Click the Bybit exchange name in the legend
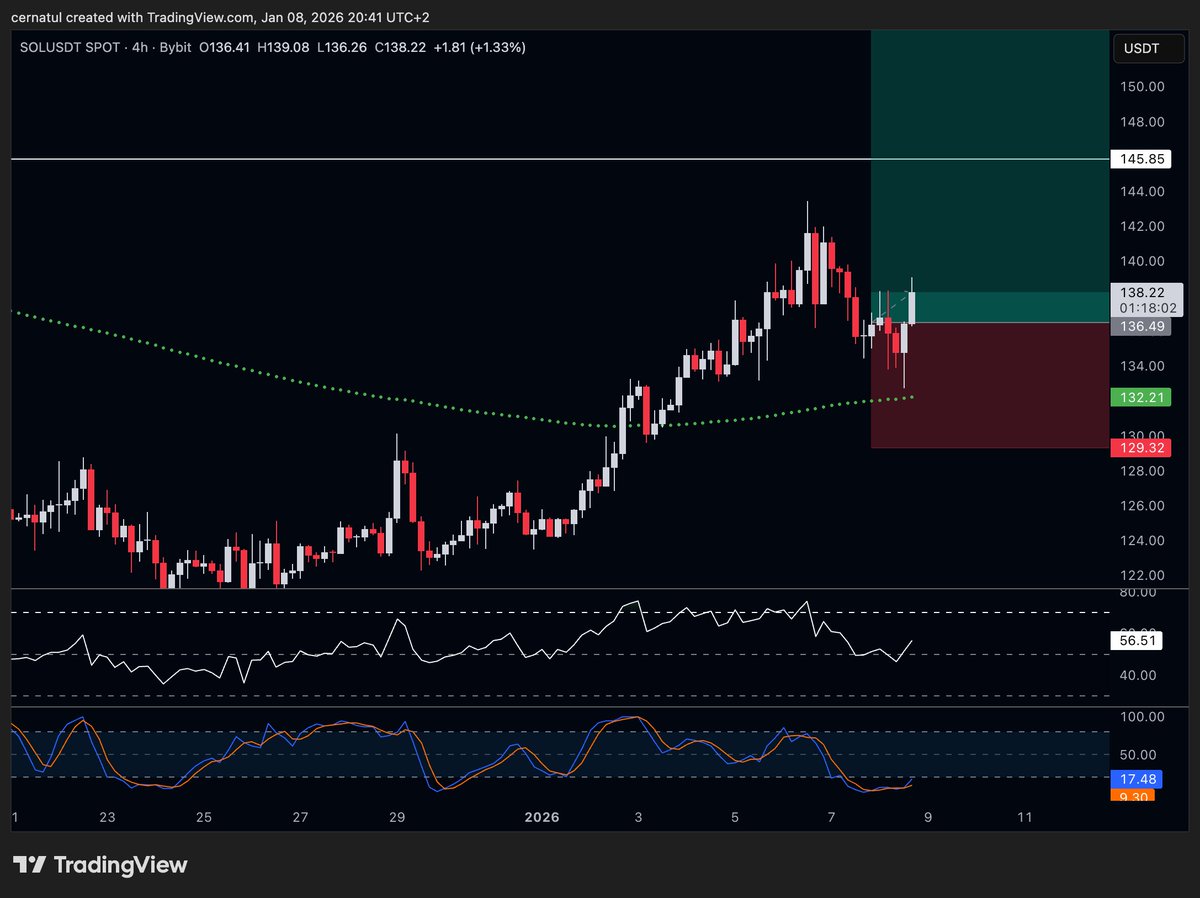The height and width of the screenshot is (898, 1200). pos(177,47)
